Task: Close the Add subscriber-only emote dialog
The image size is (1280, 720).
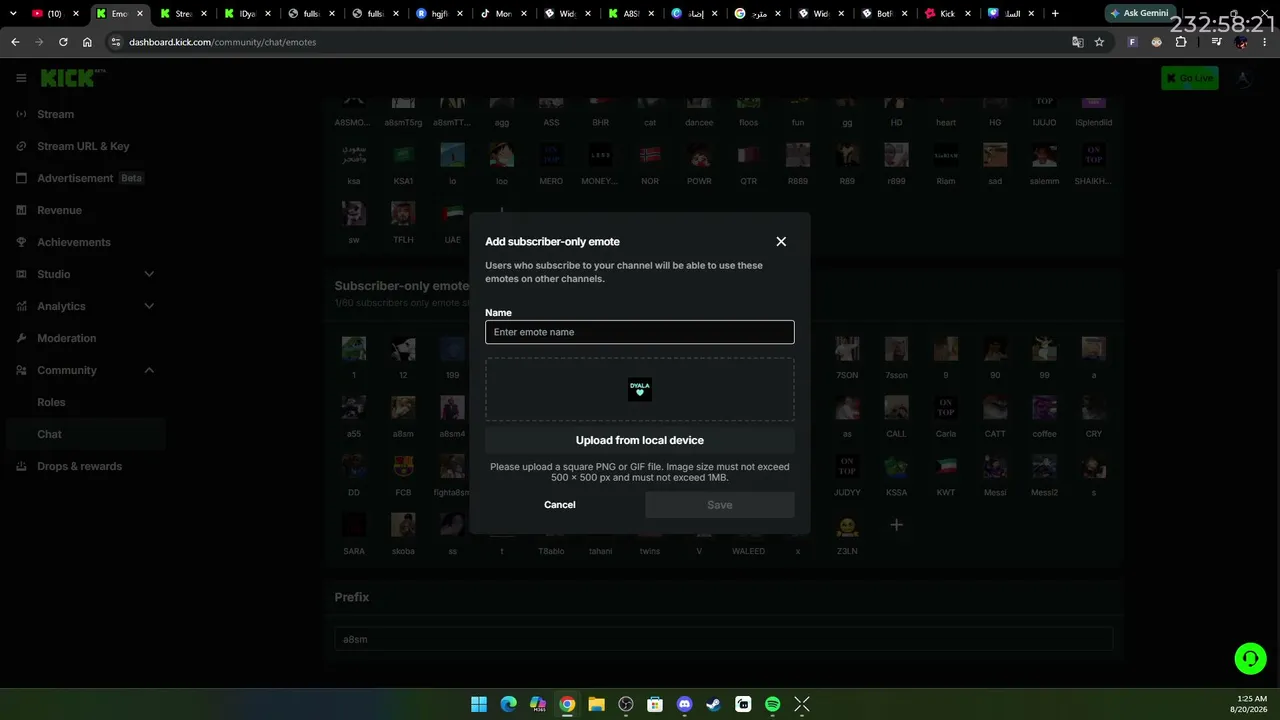Action: 781,241
